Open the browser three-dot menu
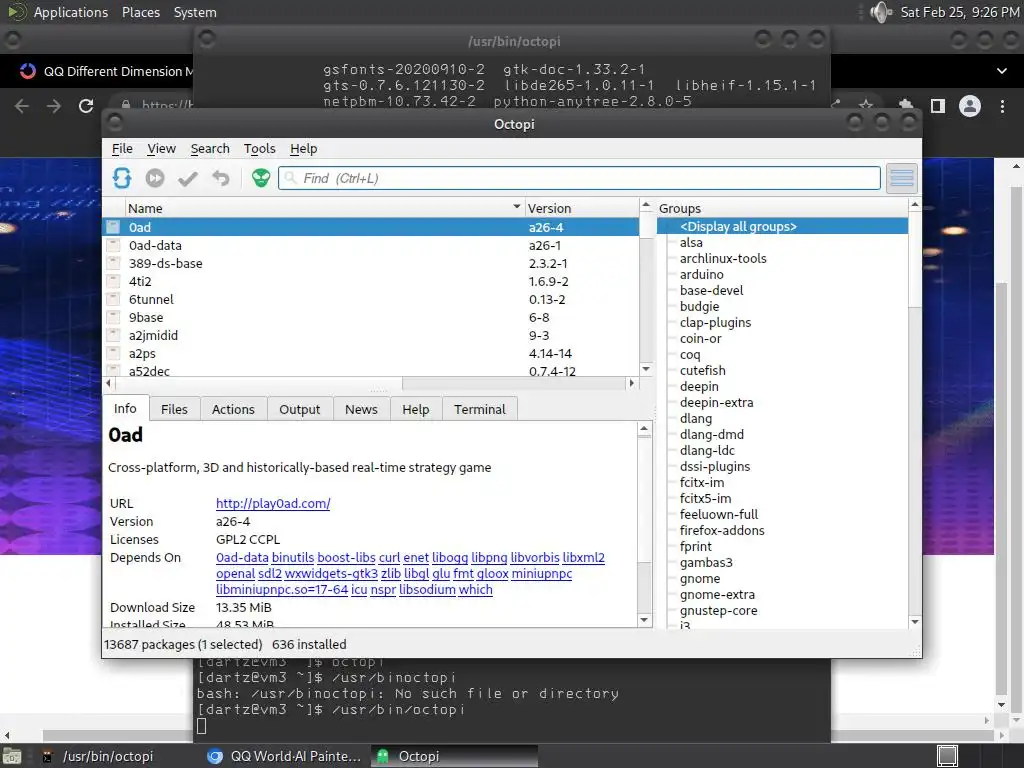The height and width of the screenshot is (768, 1024). (1002, 106)
